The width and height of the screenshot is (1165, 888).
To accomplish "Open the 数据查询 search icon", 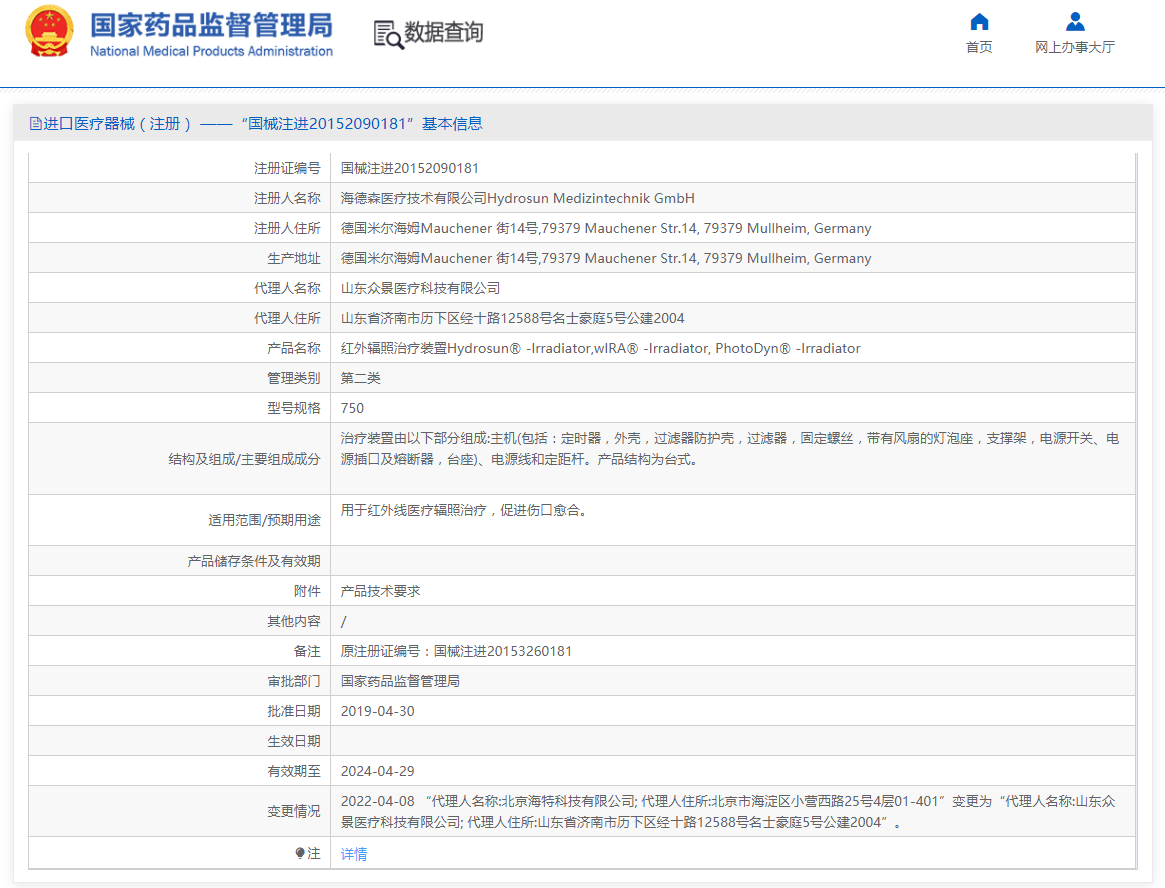I will click(389, 34).
